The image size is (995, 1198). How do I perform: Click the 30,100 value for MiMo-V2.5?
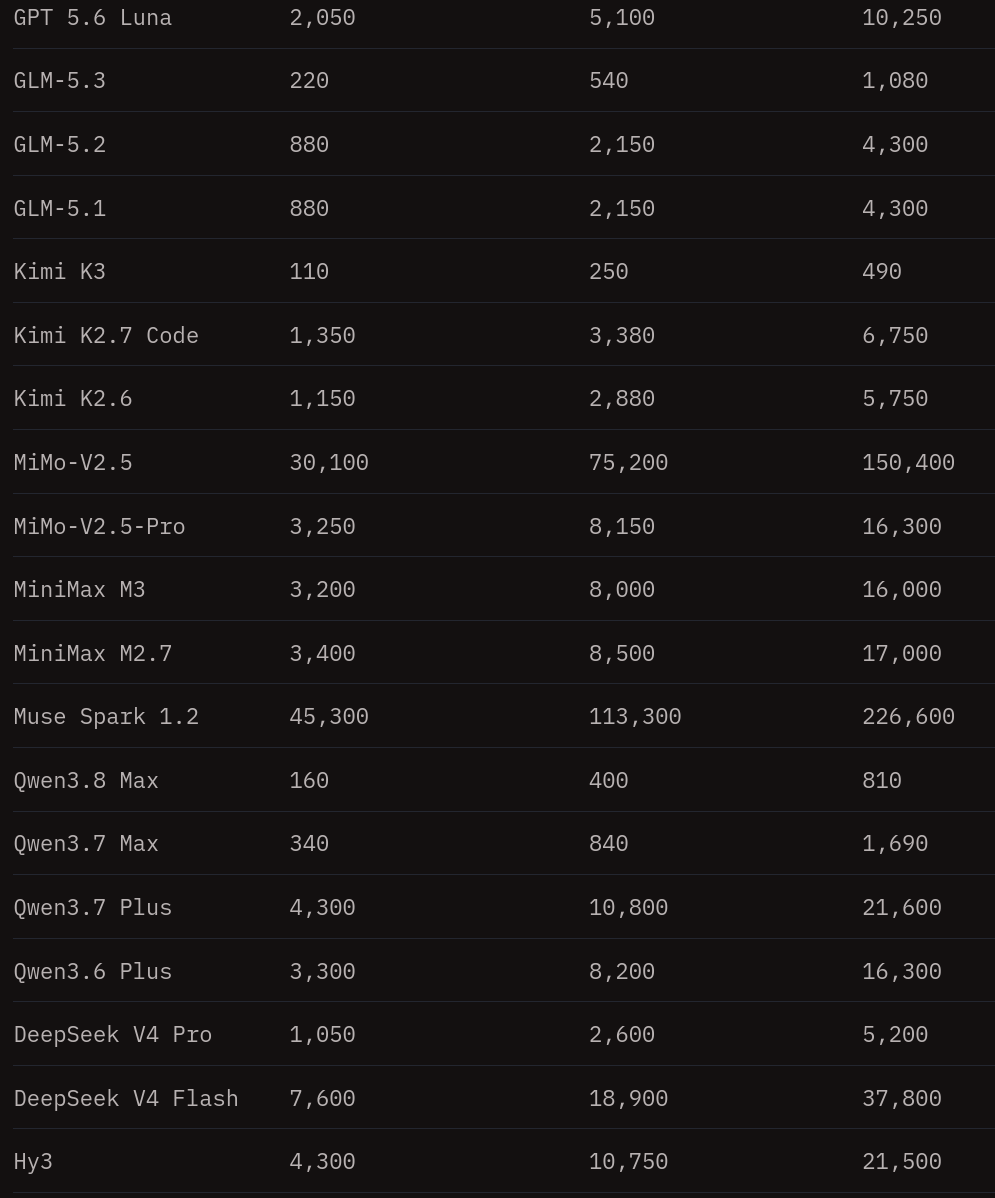pos(329,463)
